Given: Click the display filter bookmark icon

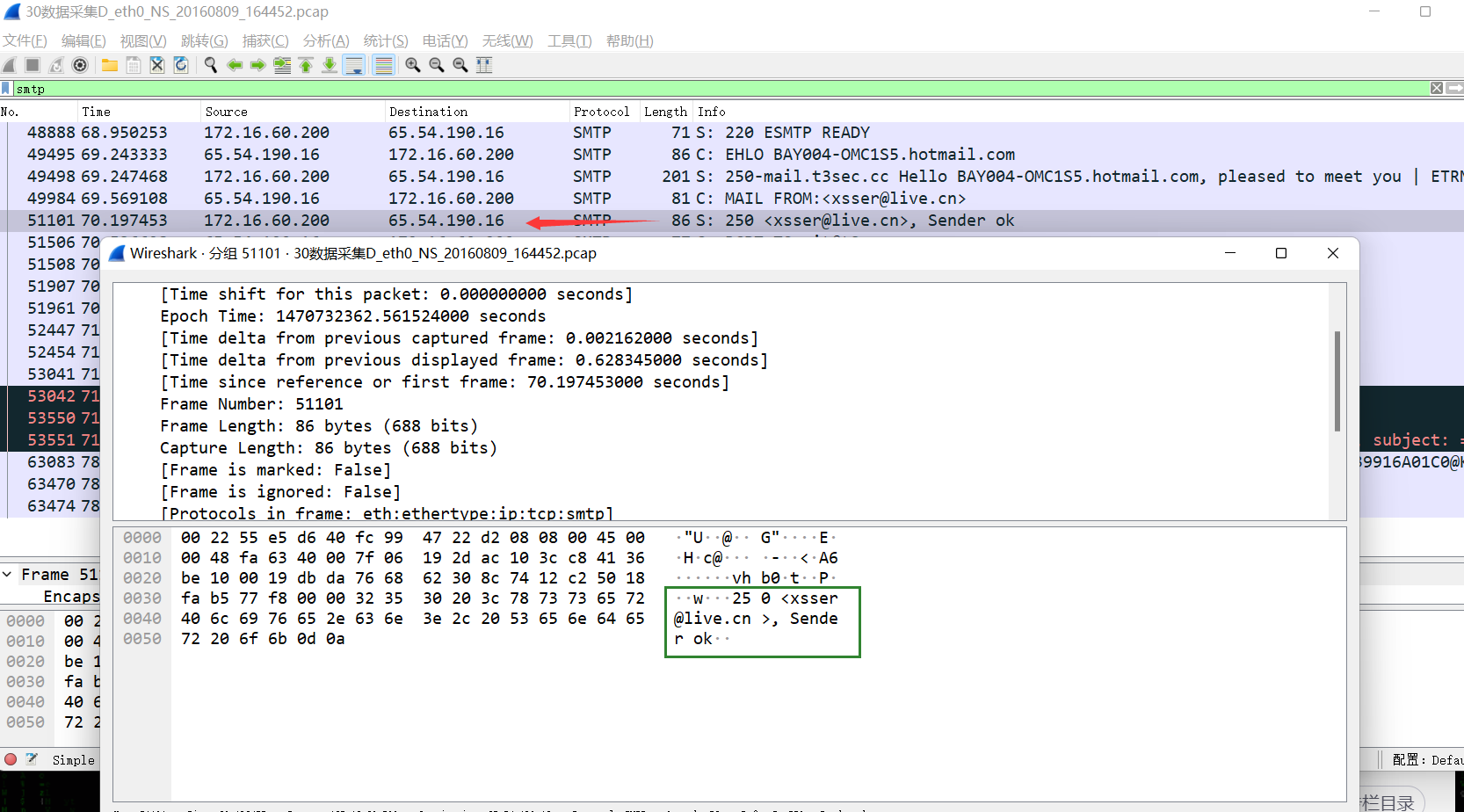Looking at the screenshot, I should 6,89.
